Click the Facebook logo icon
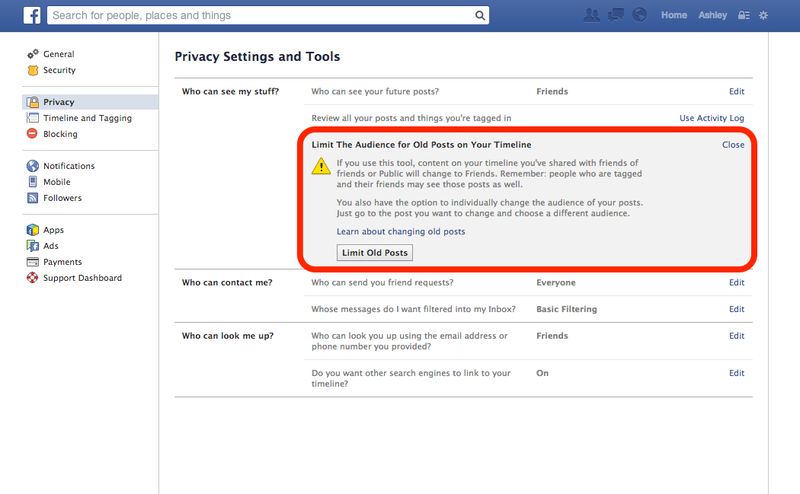The width and height of the screenshot is (800, 494). (x=32, y=15)
